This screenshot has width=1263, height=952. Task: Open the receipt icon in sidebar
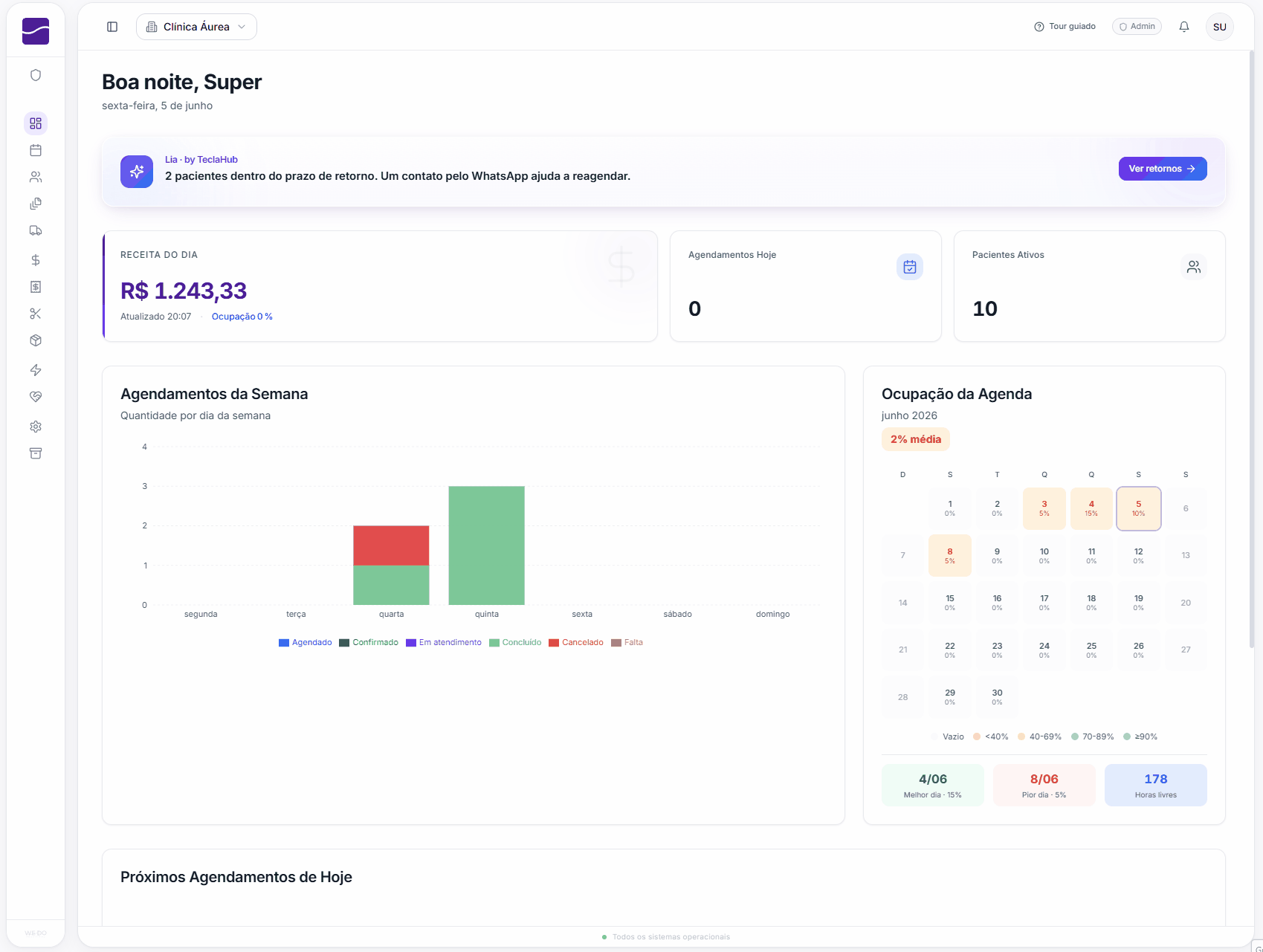tap(36, 287)
